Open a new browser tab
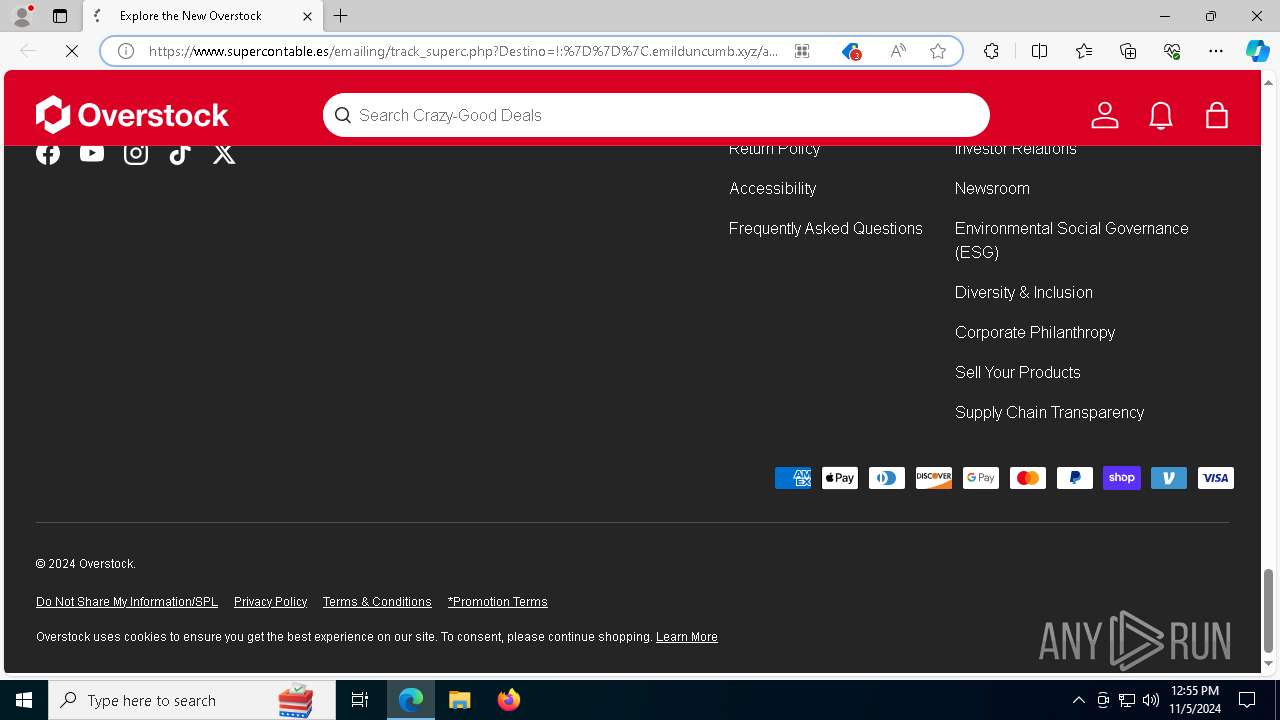Image resolution: width=1280 pixels, height=720 pixels. (341, 16)
